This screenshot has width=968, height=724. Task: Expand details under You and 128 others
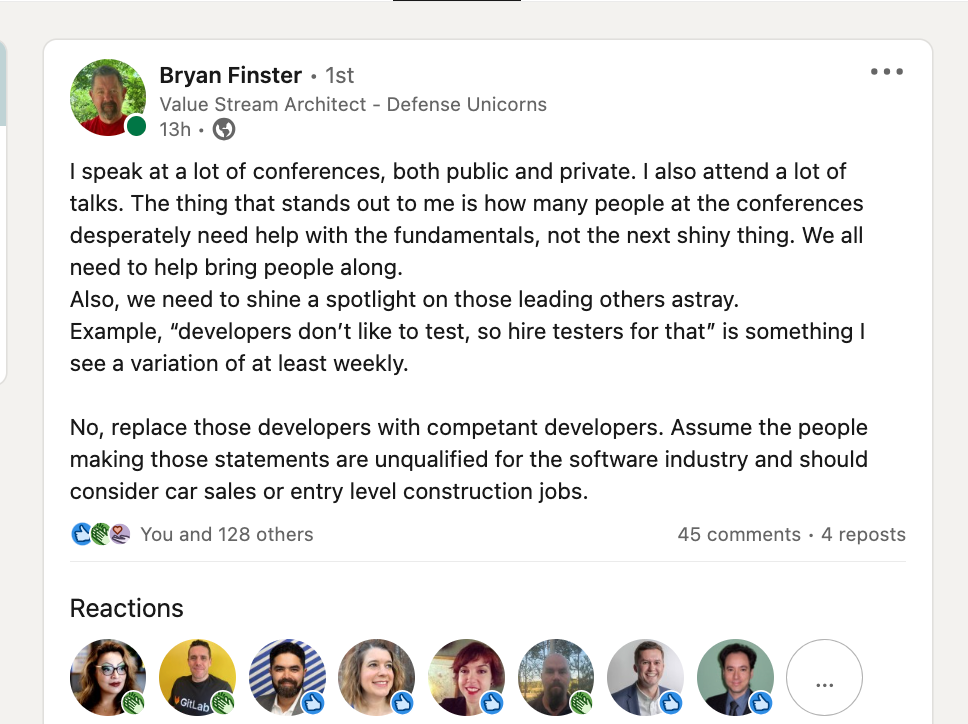[x=228, y=535]
